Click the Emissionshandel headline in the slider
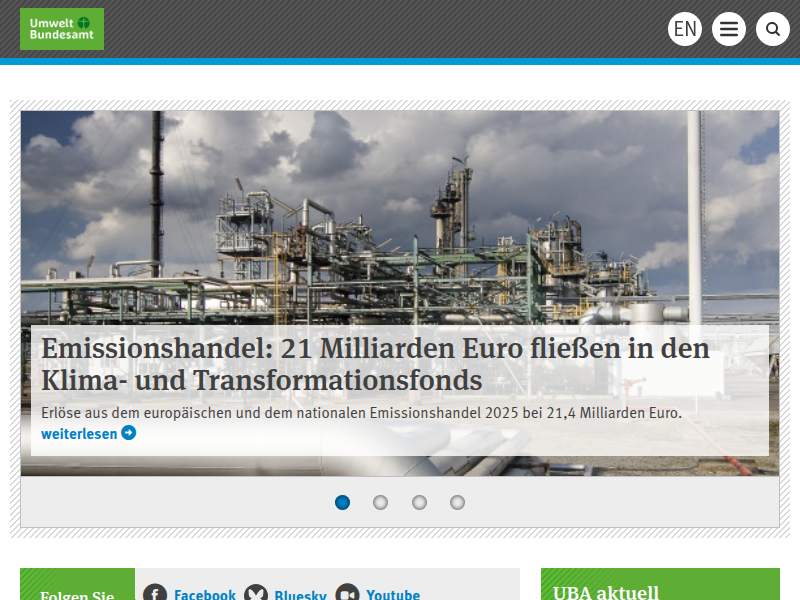 [x=375, y=365]
